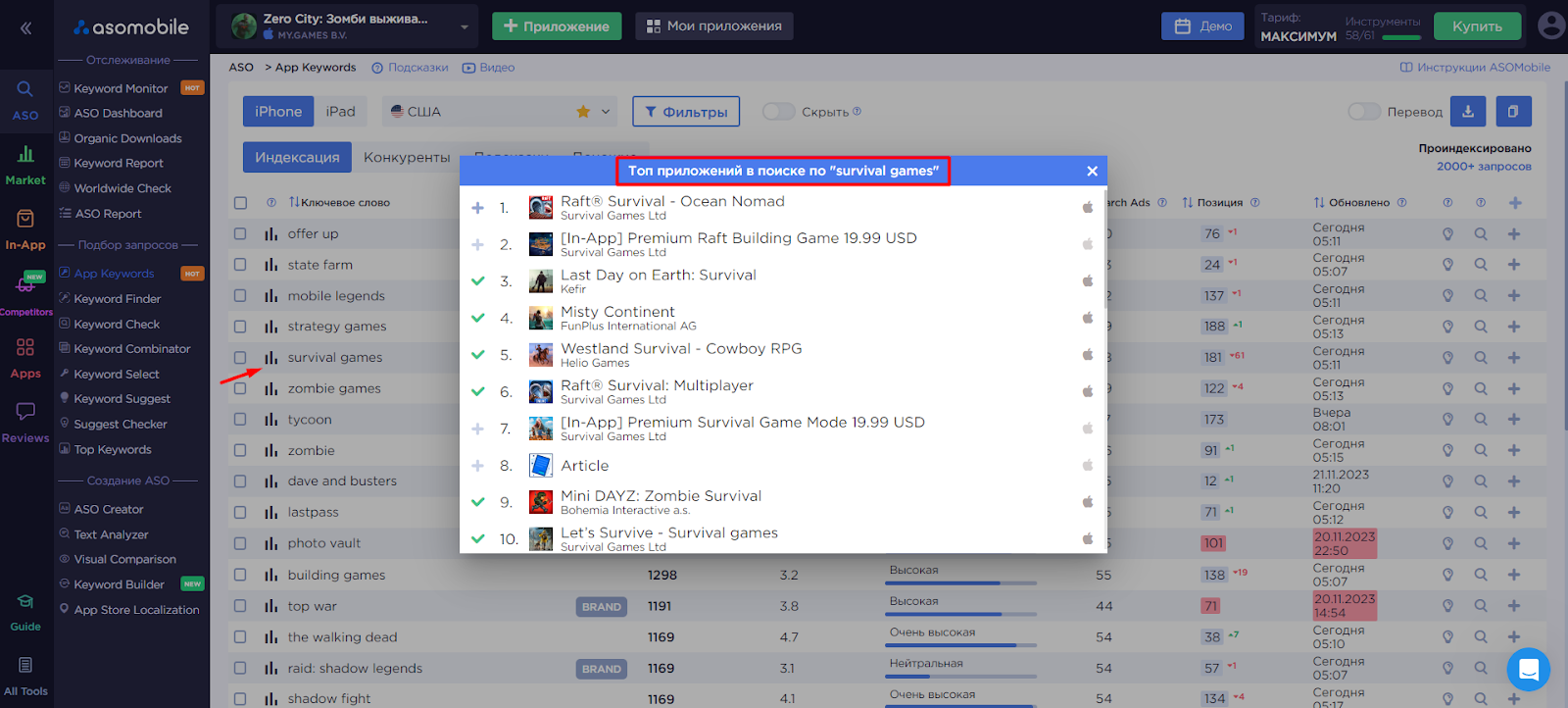Check the survival games row checkbox
Viewport: 1568px width, 708px height.
click(240, 358)
